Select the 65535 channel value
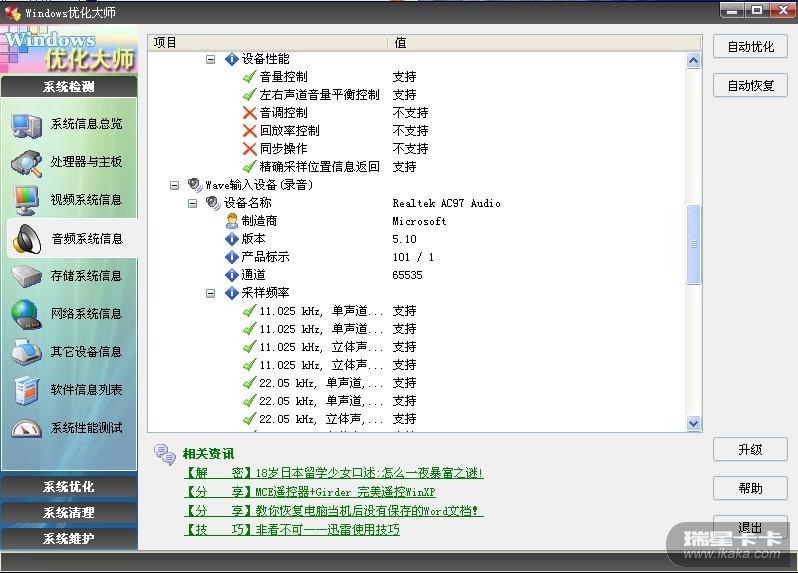The image size is (798, 573). pyautogui.click(x=407, y=275)
